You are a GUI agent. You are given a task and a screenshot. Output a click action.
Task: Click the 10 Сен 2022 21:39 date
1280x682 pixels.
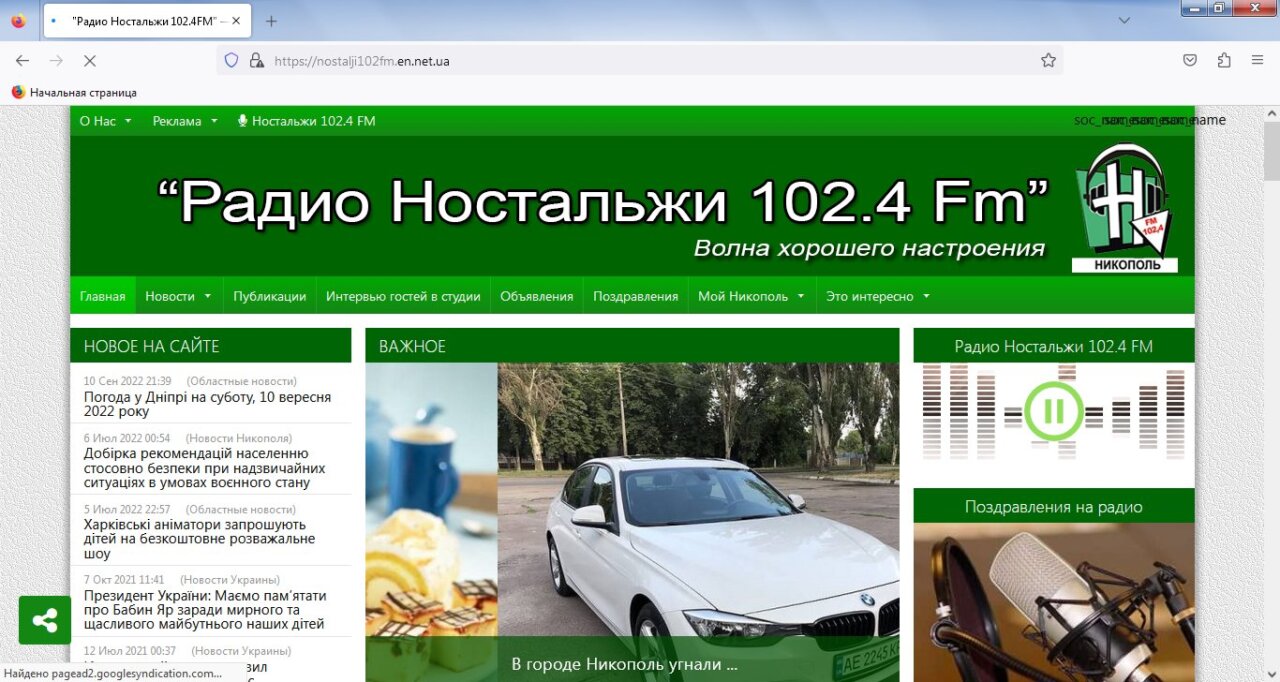[x=128, y=381]
